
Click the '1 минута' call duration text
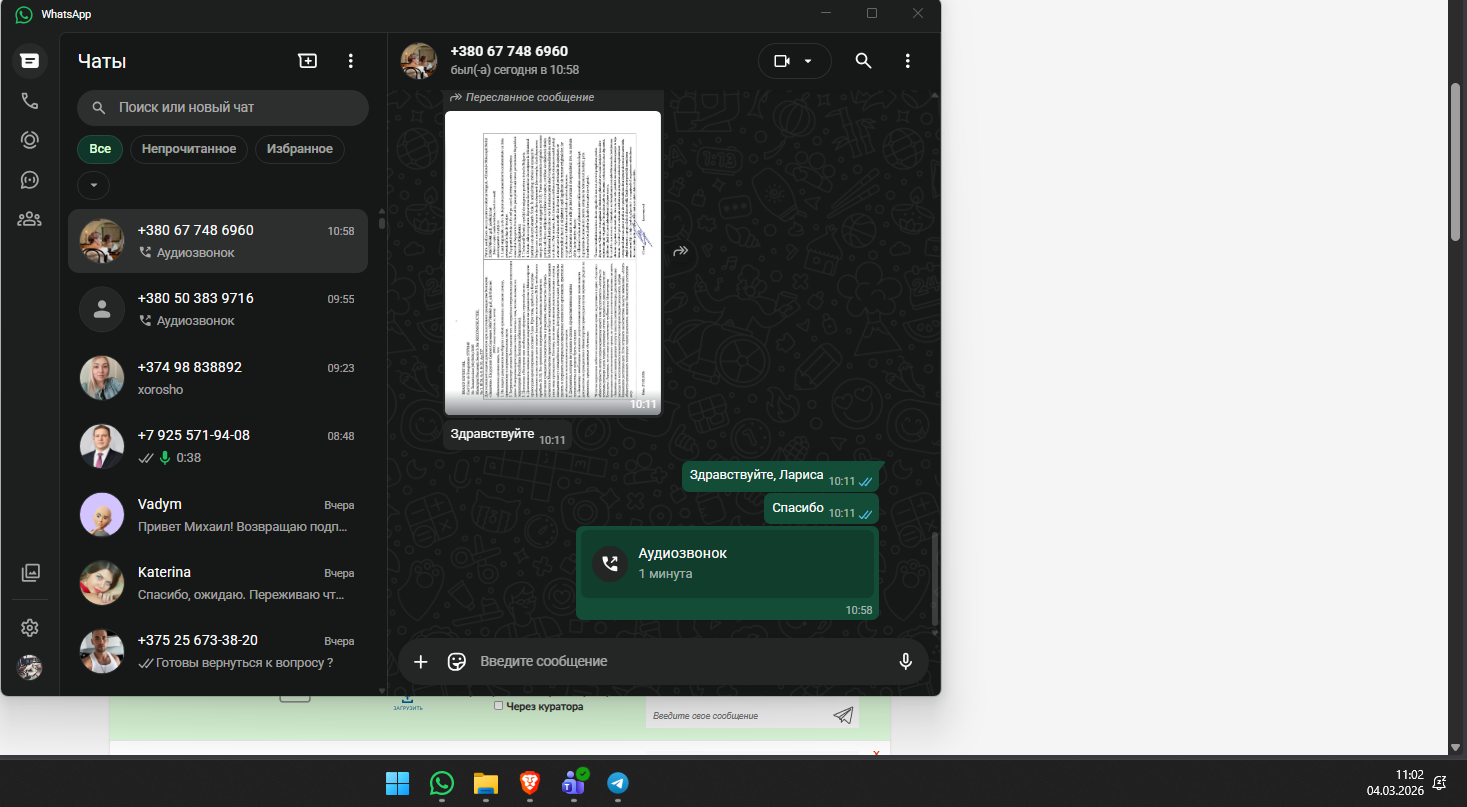665,574
